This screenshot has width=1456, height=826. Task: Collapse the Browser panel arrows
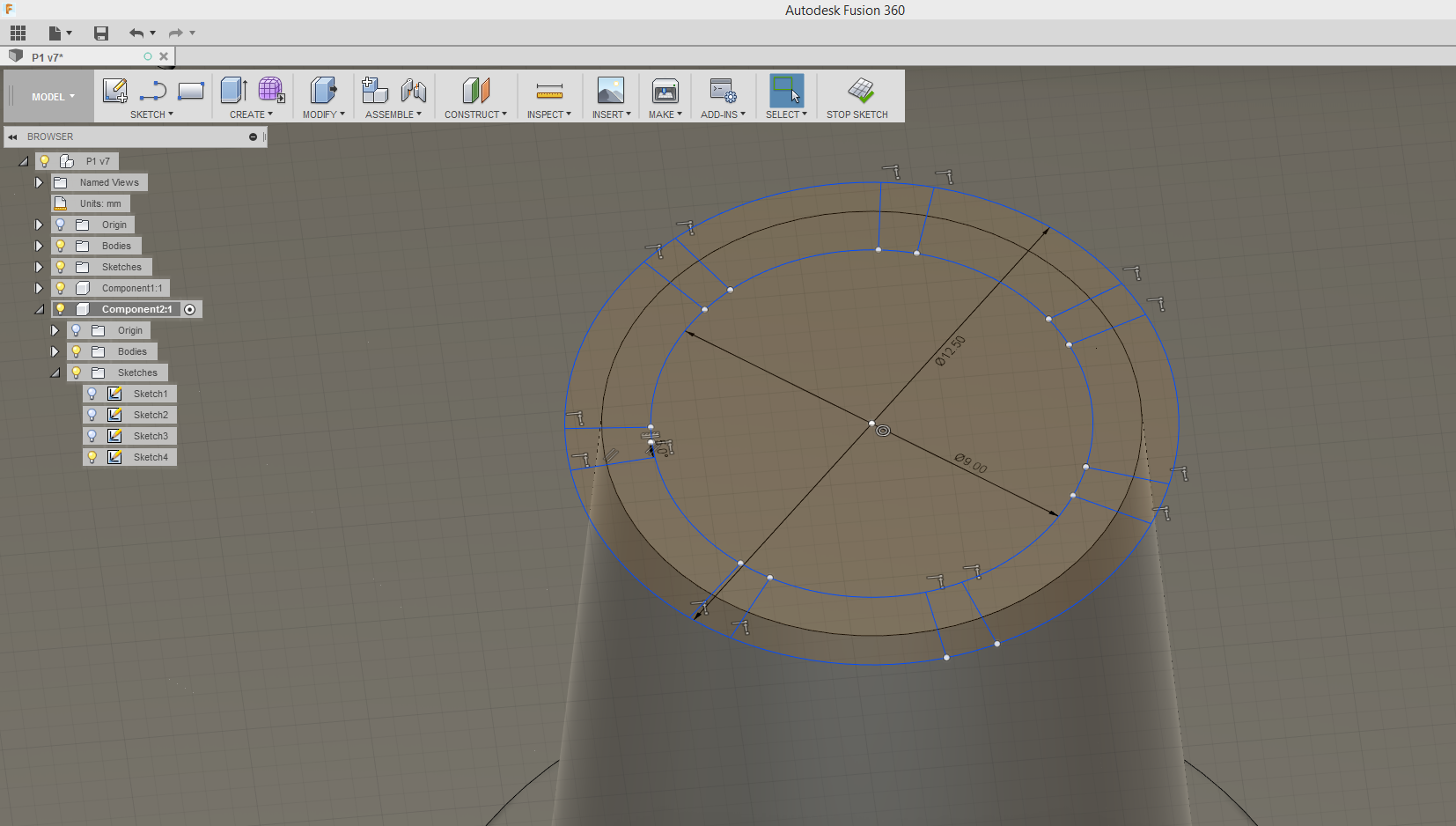click(x=13, y=137)
